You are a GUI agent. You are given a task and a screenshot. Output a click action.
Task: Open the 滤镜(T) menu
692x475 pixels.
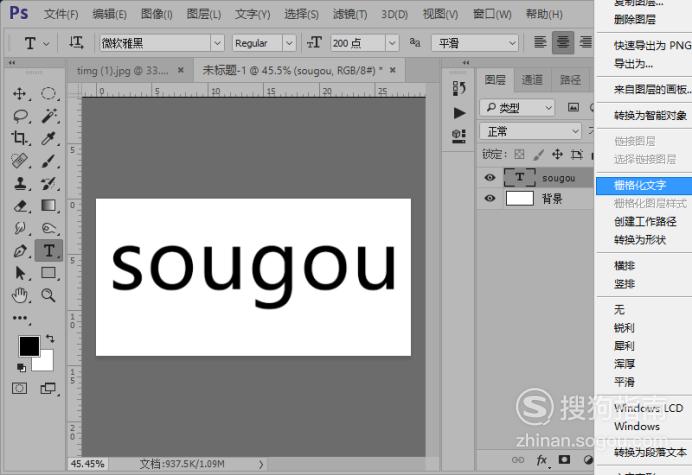[350, 14]
